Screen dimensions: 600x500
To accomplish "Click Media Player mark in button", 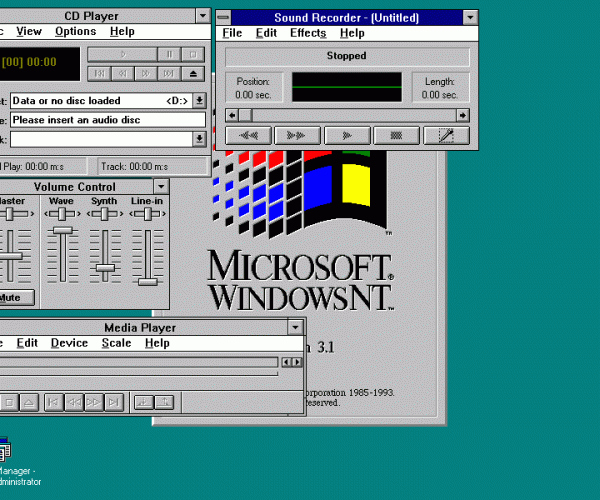I will 144,402.
